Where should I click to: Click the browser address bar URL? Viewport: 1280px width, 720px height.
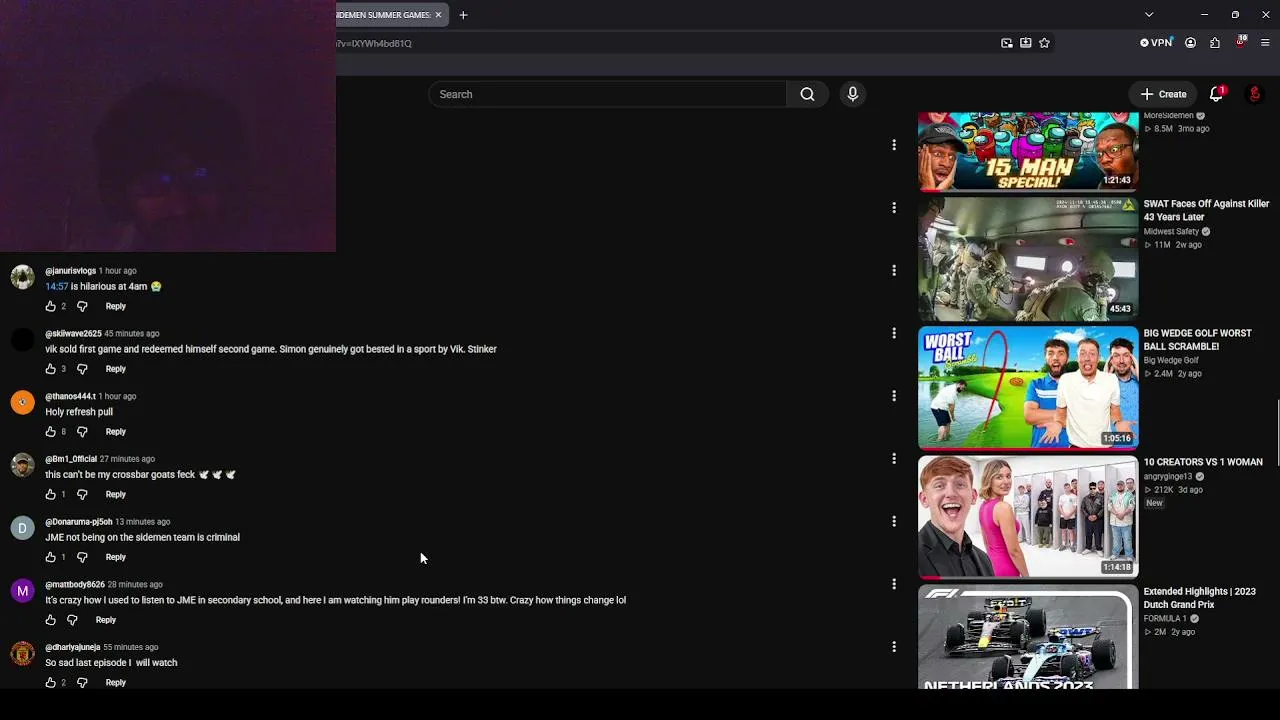[x=374, y=43]
